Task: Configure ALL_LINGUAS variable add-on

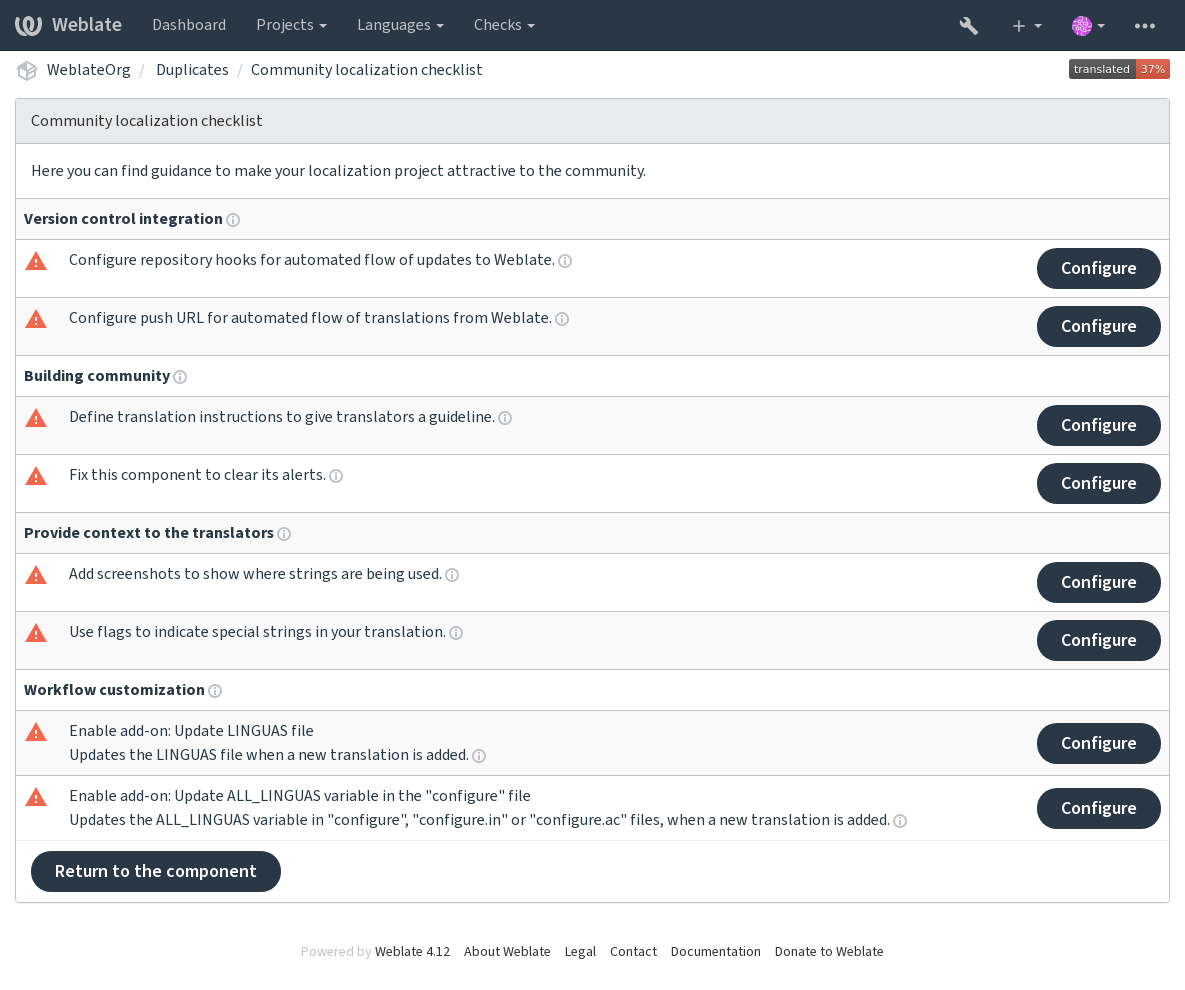Action: [1098, 809]
